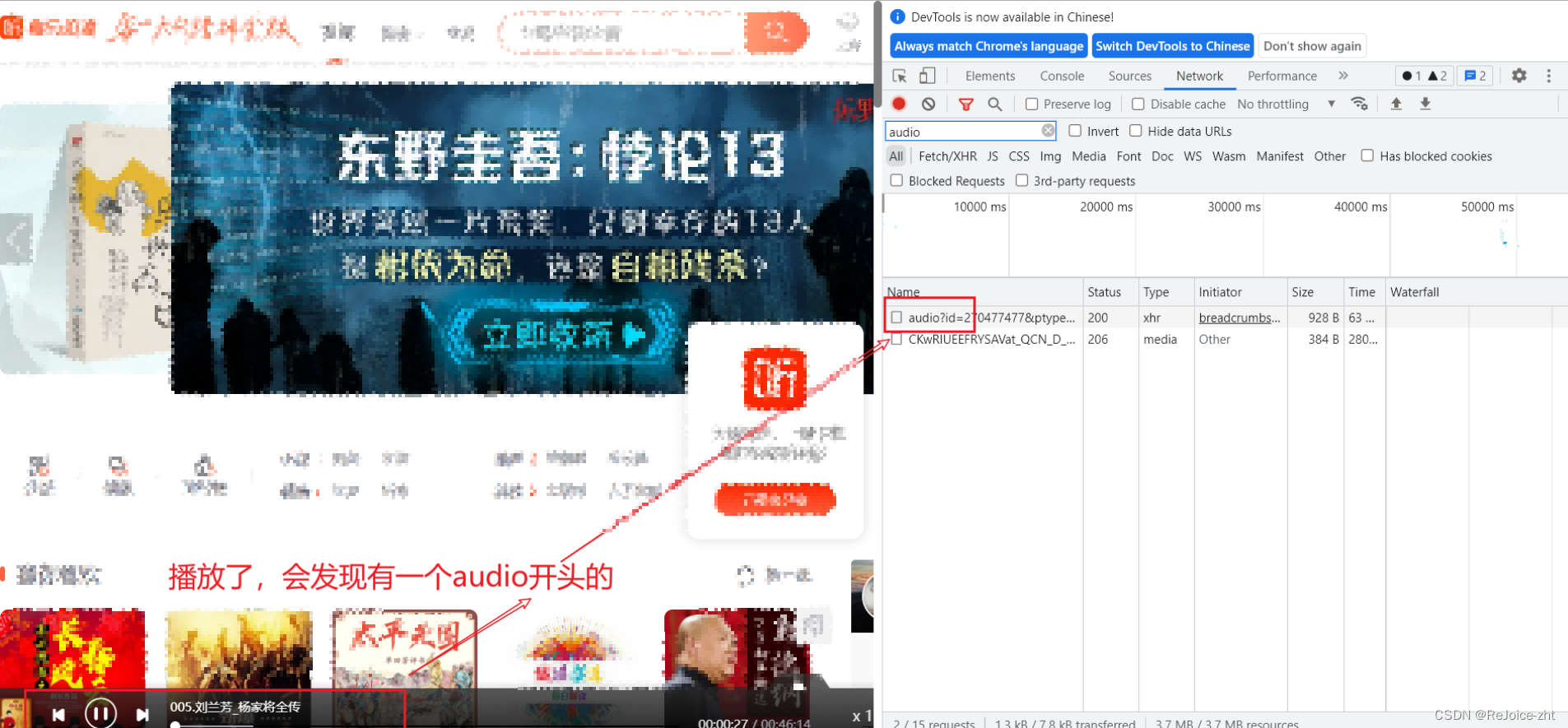Change playback speed x1 control
Screen dimensions: 1568x728
[x=861, y=716]
